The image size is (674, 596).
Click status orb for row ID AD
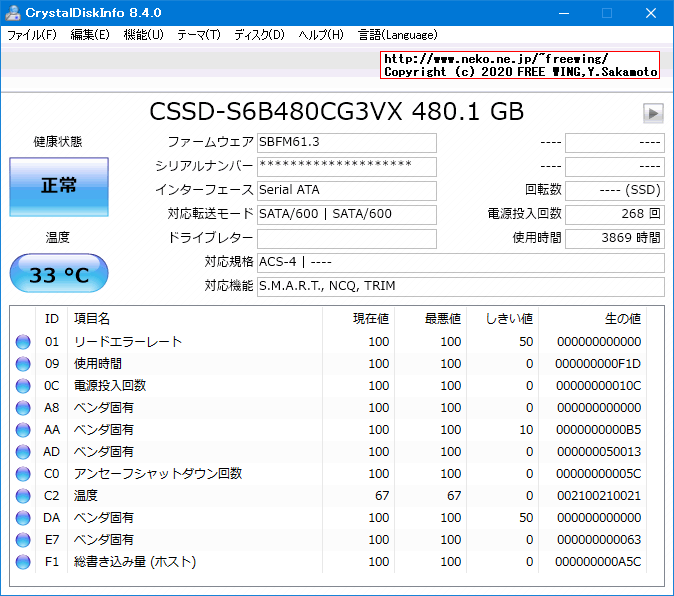click(x=23, y=452)
